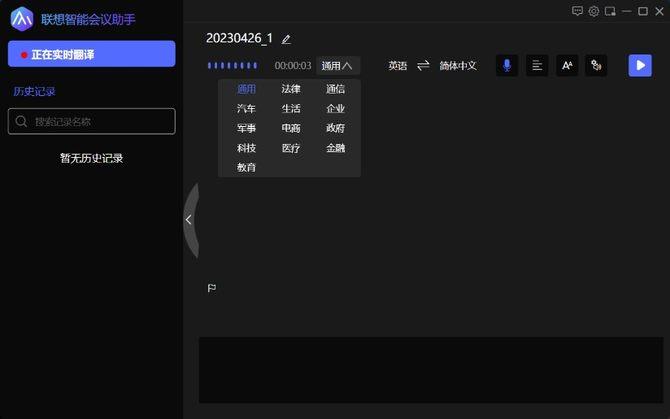Viewport: 670px width, 419px height.
Task: Click the dark subtitle text area
Action: pos(431,370)
